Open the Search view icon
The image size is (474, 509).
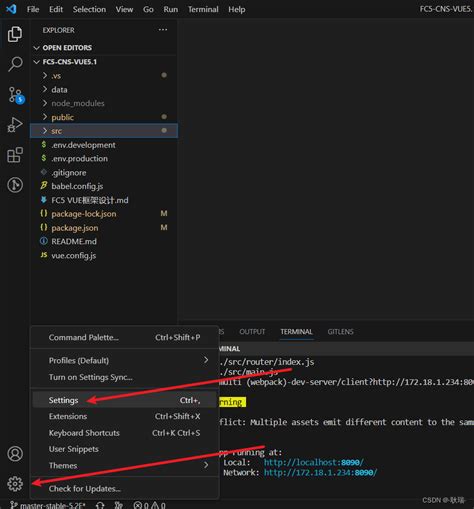[x=15, y=64]
